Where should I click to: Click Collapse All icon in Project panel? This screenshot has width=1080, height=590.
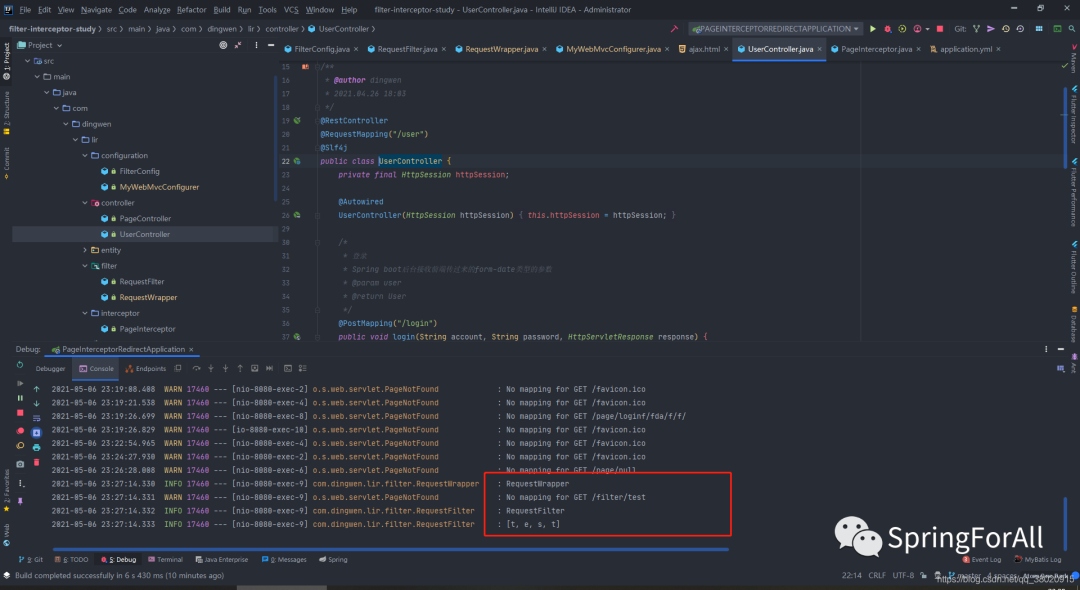[238, 45]
